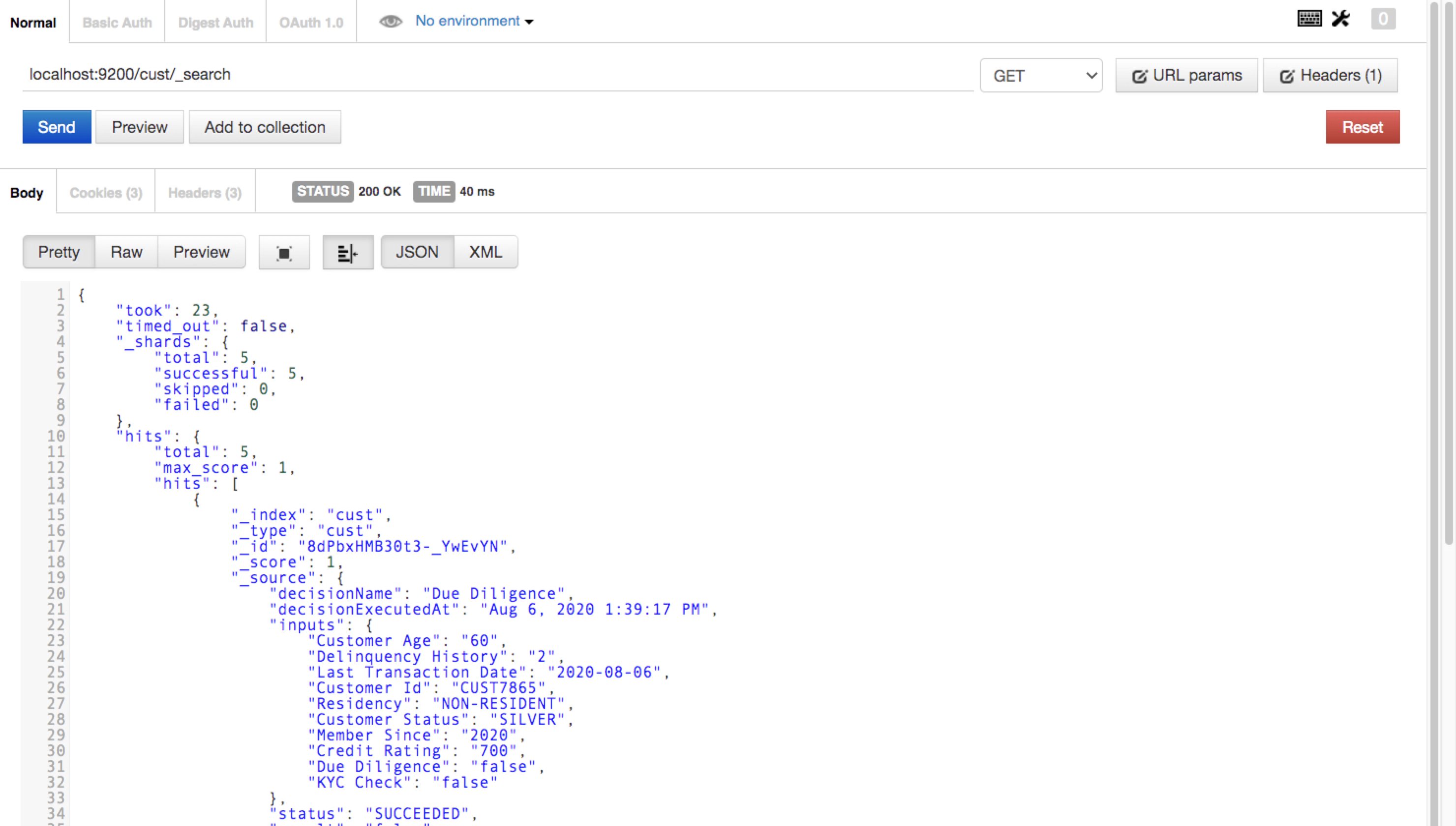Open Headers (1) editor

click(1330, 75)
